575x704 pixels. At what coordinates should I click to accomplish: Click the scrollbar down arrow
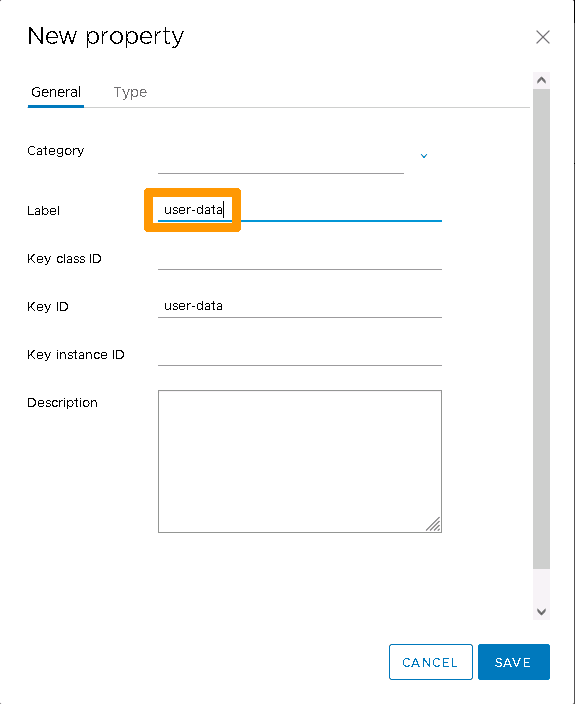pos(541,612)
